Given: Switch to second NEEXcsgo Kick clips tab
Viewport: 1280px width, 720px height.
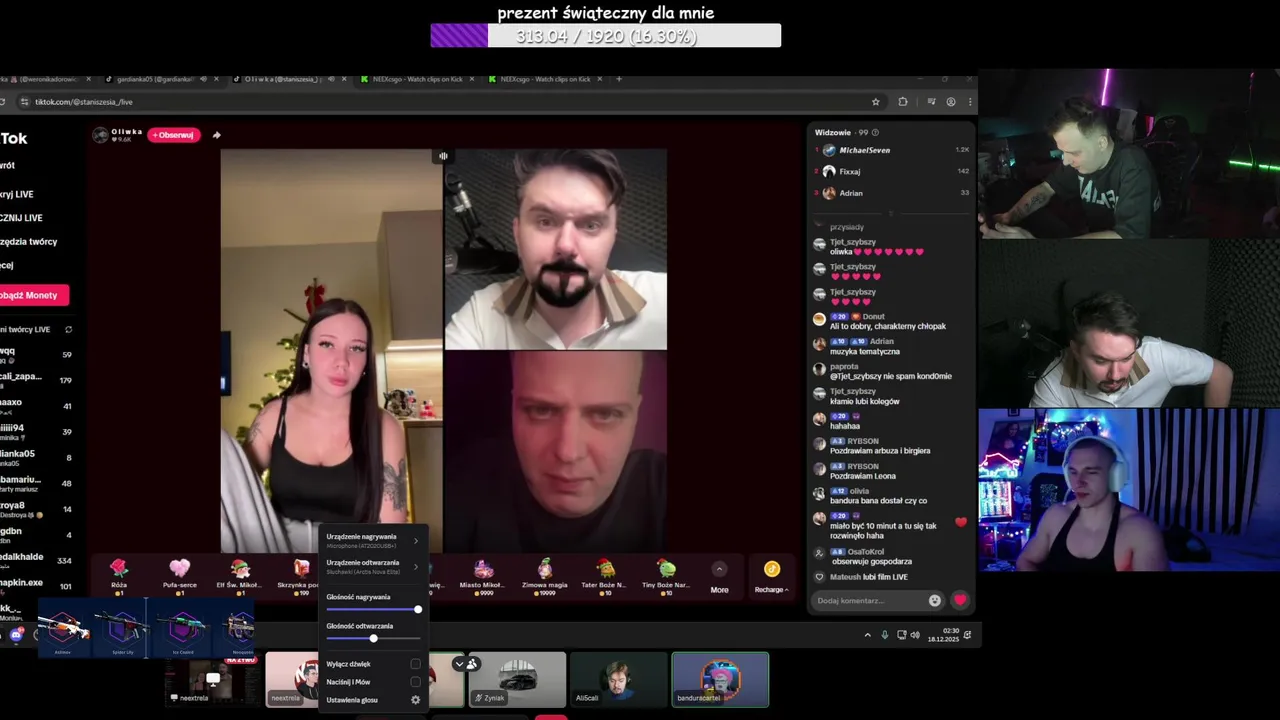Looking at the screenshot, I should click(545, 79).
